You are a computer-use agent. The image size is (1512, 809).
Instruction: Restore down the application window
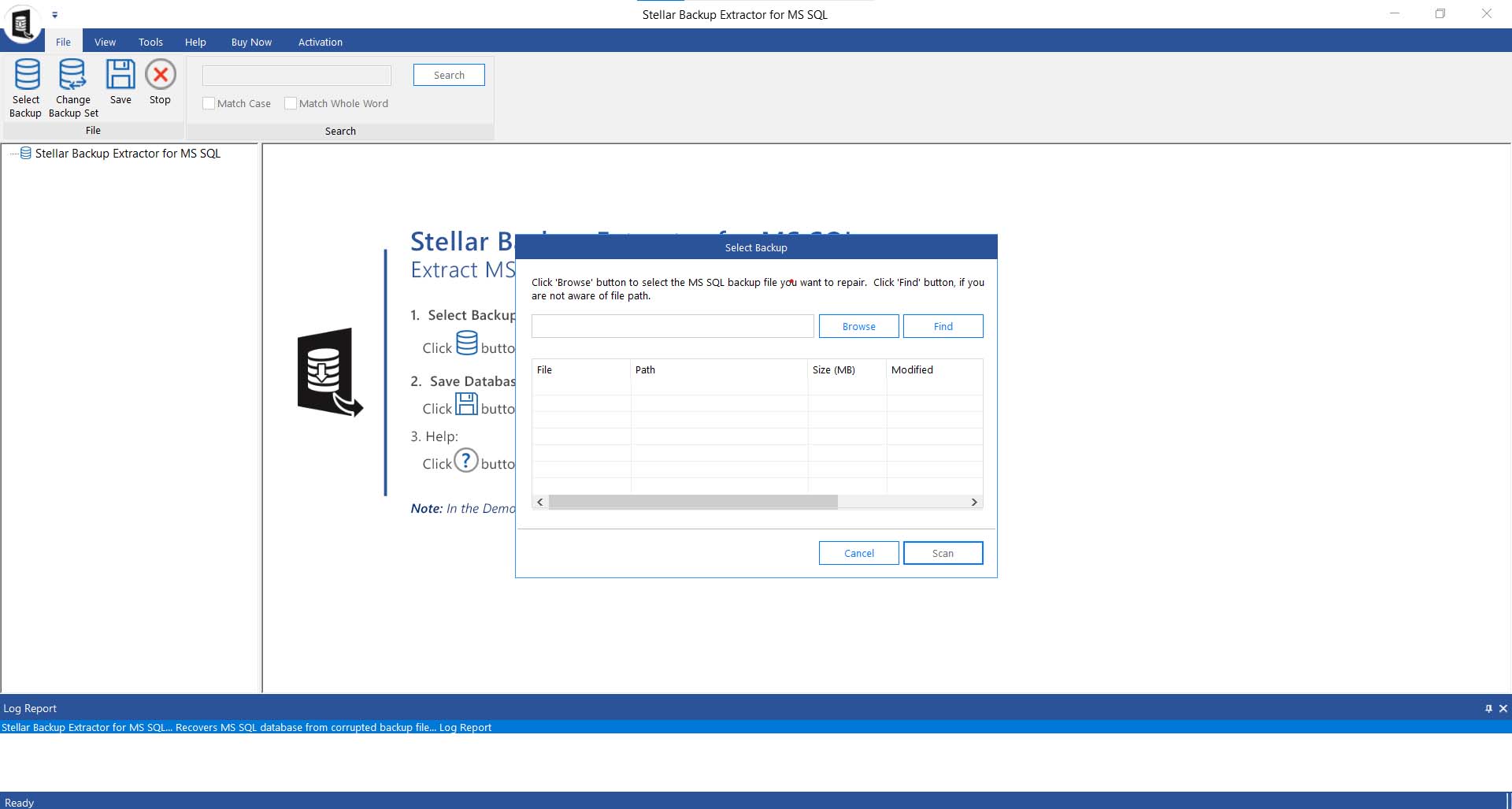pyautogui.click(x=1440, y=14)
